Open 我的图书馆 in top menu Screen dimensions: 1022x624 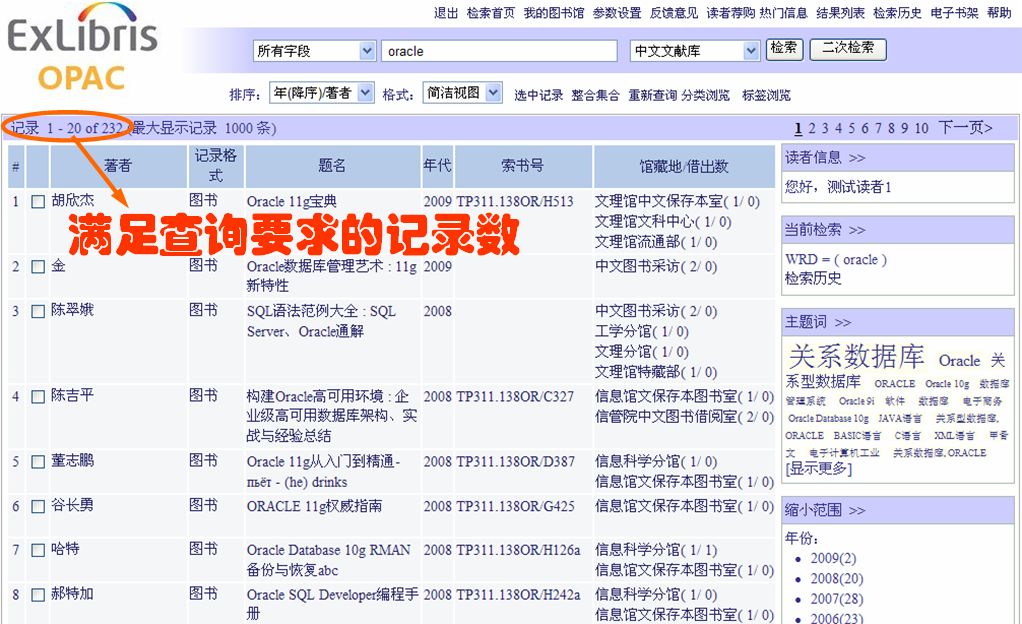point(553,13)
